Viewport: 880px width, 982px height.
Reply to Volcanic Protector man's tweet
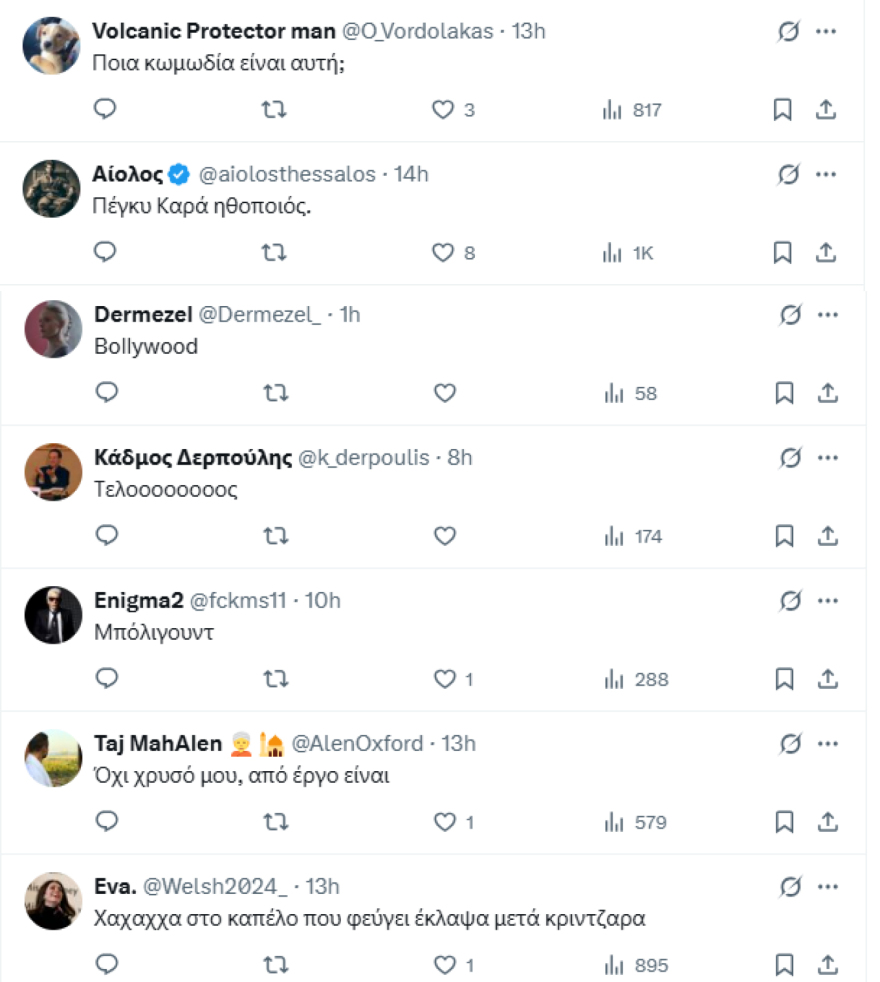tap(107, 109)
